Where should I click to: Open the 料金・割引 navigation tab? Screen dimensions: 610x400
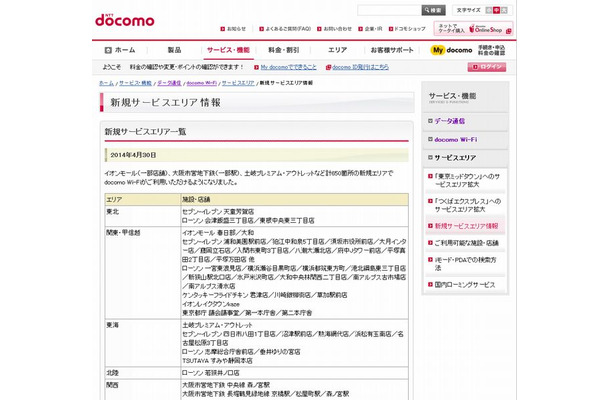pos(283,50)
